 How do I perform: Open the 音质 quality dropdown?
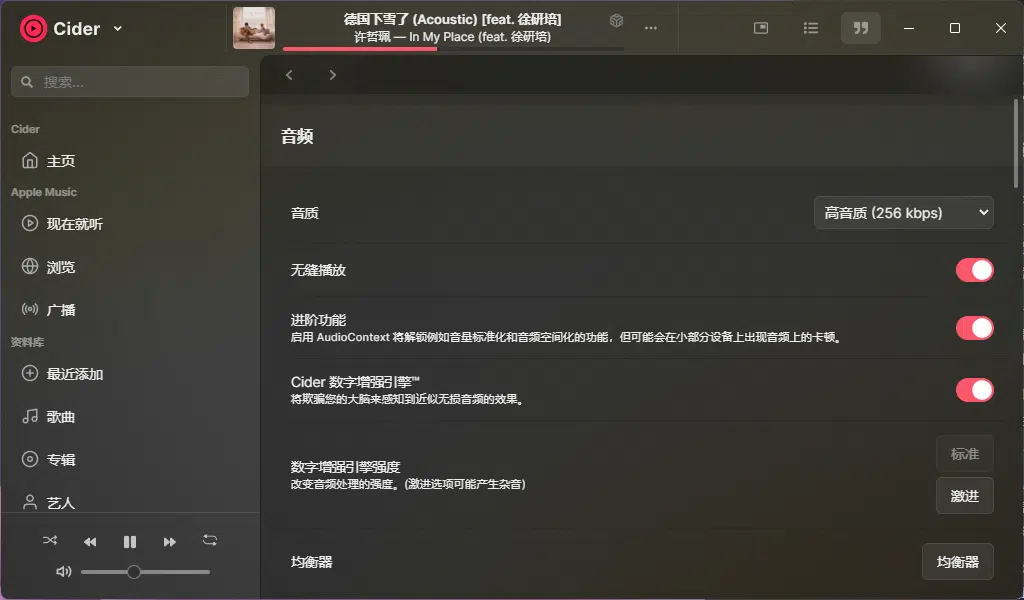pos(904,213)
